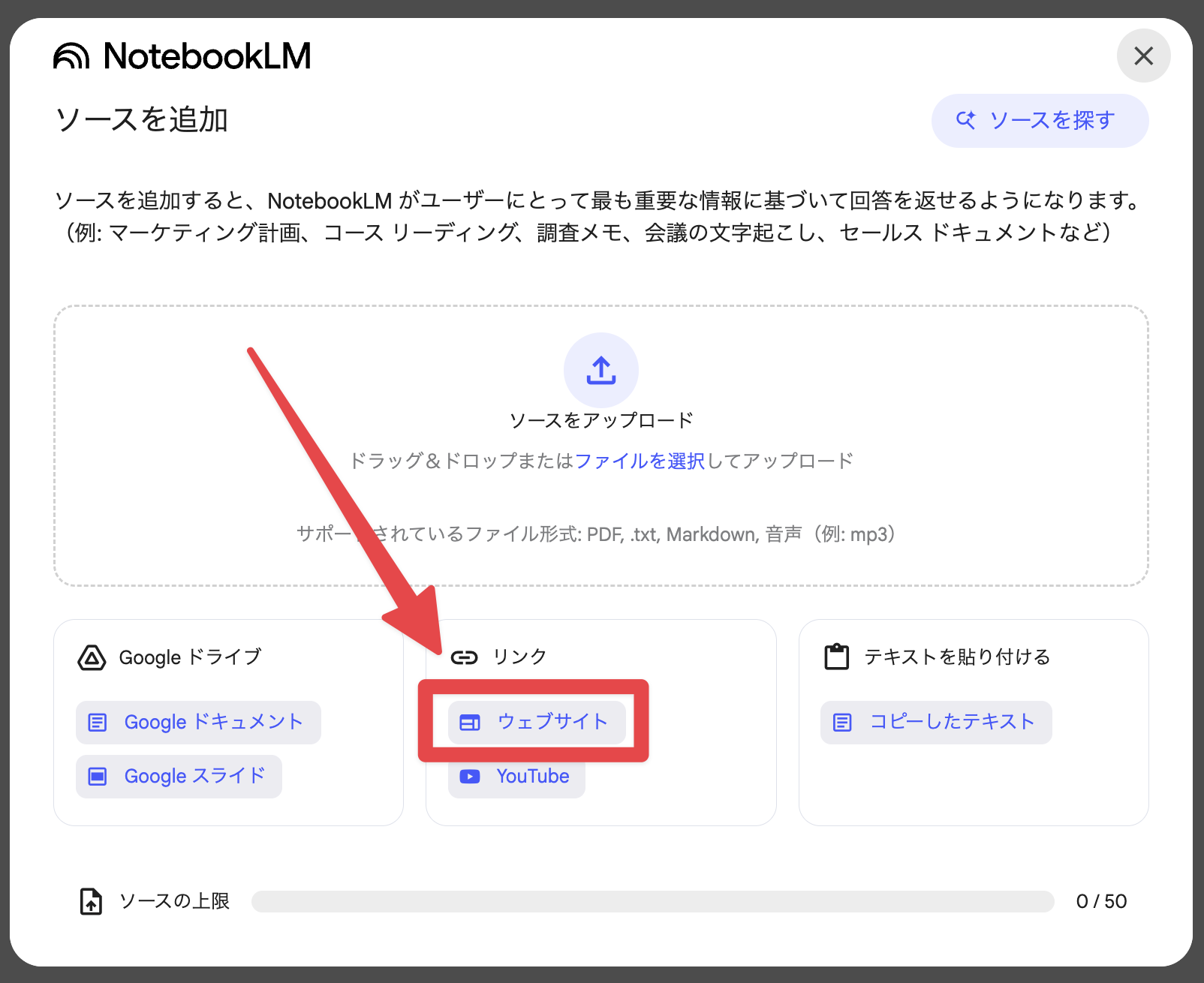Open the ファイルを選択 link

[x=640, y=461]
